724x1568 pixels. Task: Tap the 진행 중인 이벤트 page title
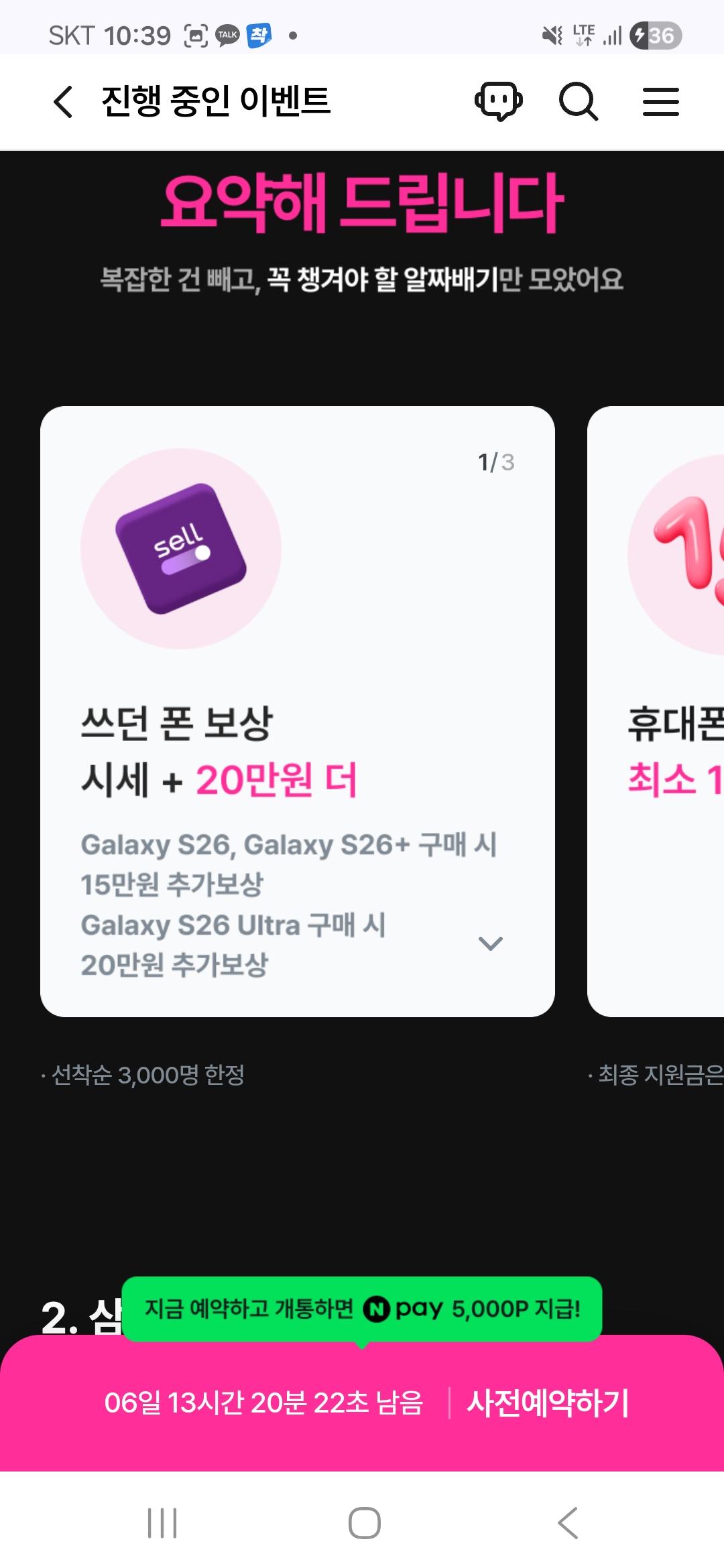[x=216, y=102]
